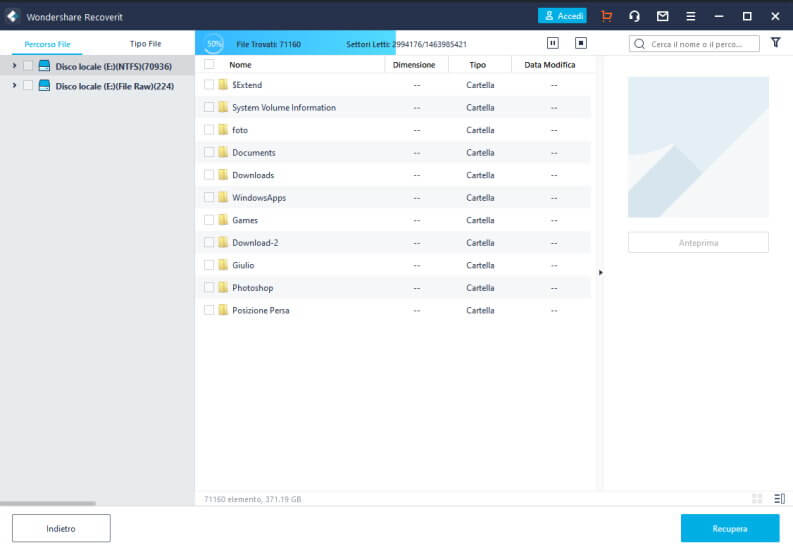Stop the scan with stop icon

(581, 43)
